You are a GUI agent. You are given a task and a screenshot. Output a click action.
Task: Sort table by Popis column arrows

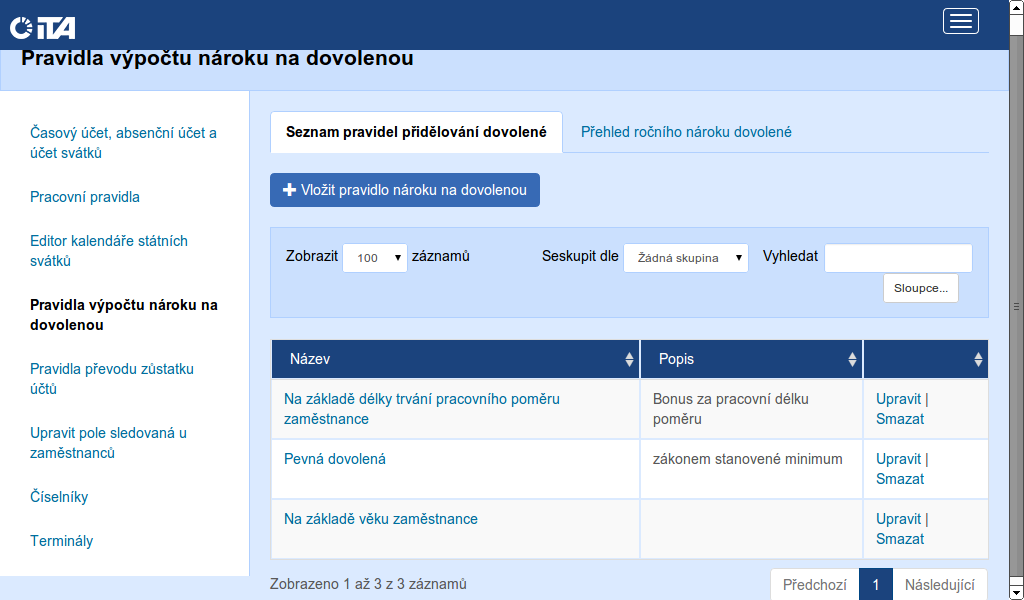[x=852, y=359]
